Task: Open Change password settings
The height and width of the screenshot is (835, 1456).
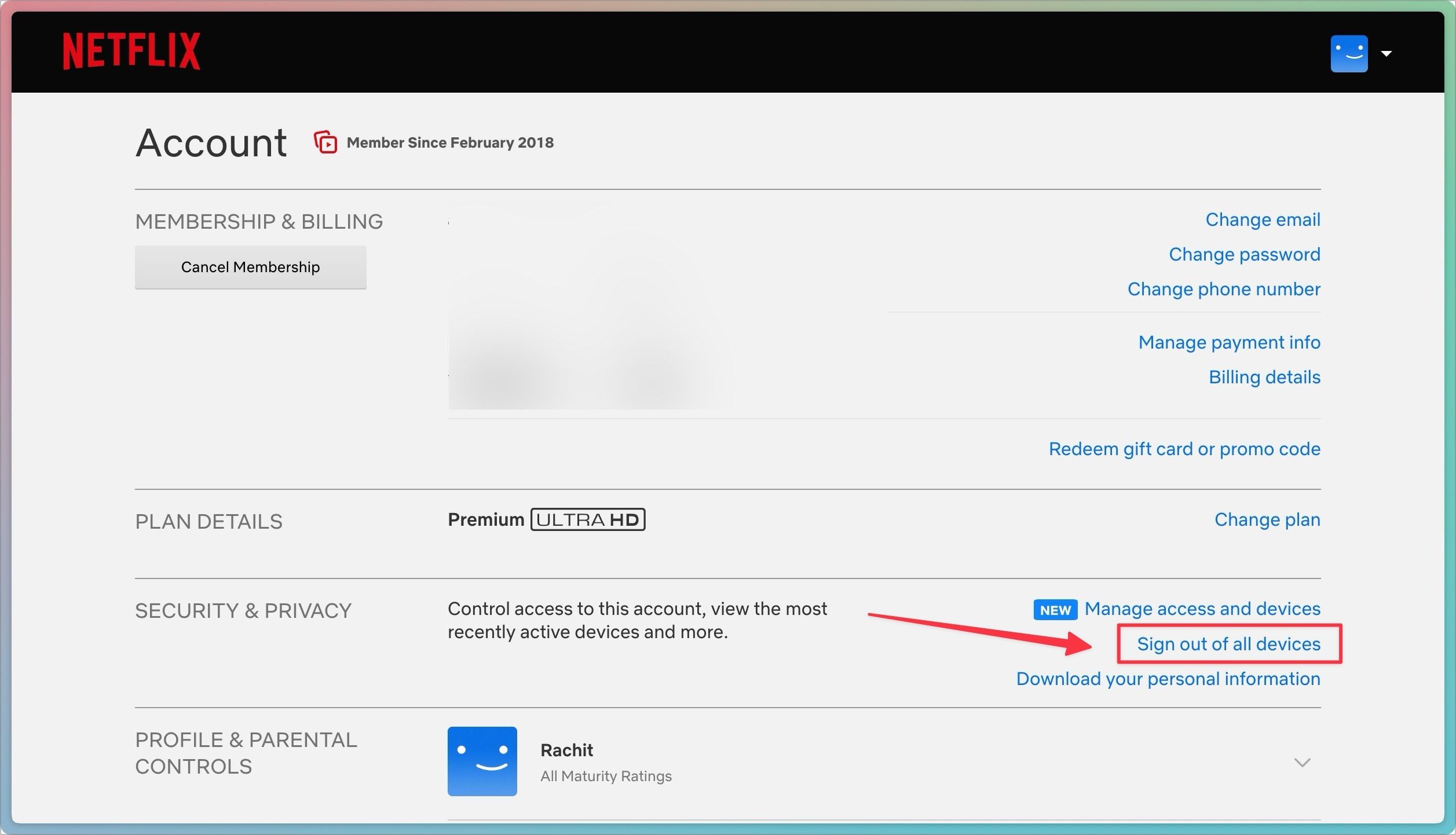Action: point(1245,254)
